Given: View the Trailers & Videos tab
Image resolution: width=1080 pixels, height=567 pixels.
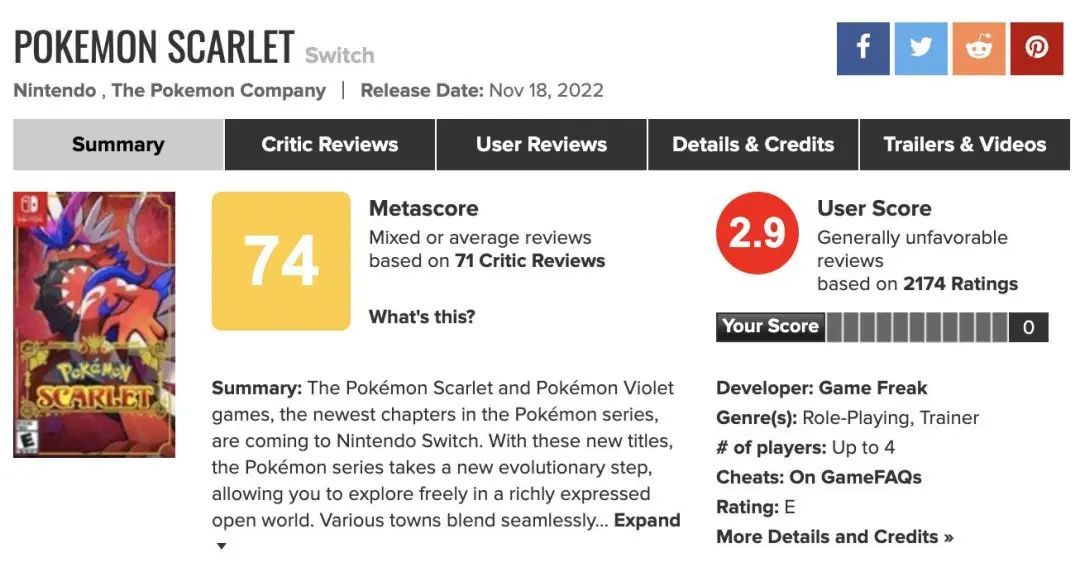Looking at the screenshot, I should point(964,145).
